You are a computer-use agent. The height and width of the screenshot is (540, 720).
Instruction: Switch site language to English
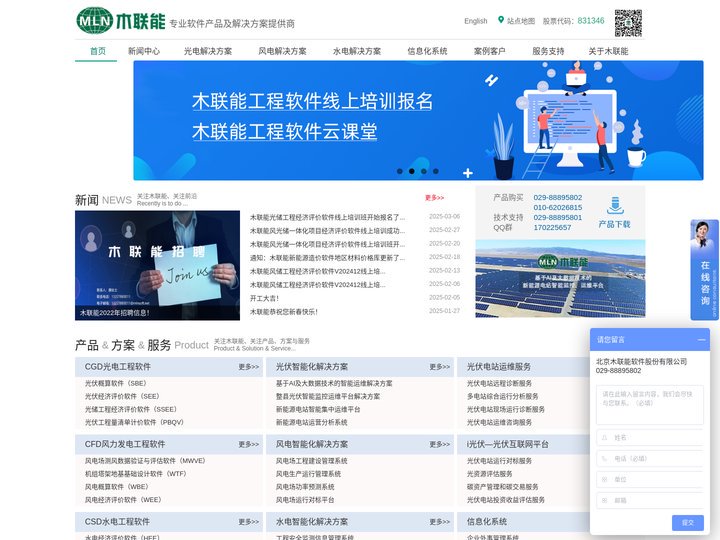point(476,21)
